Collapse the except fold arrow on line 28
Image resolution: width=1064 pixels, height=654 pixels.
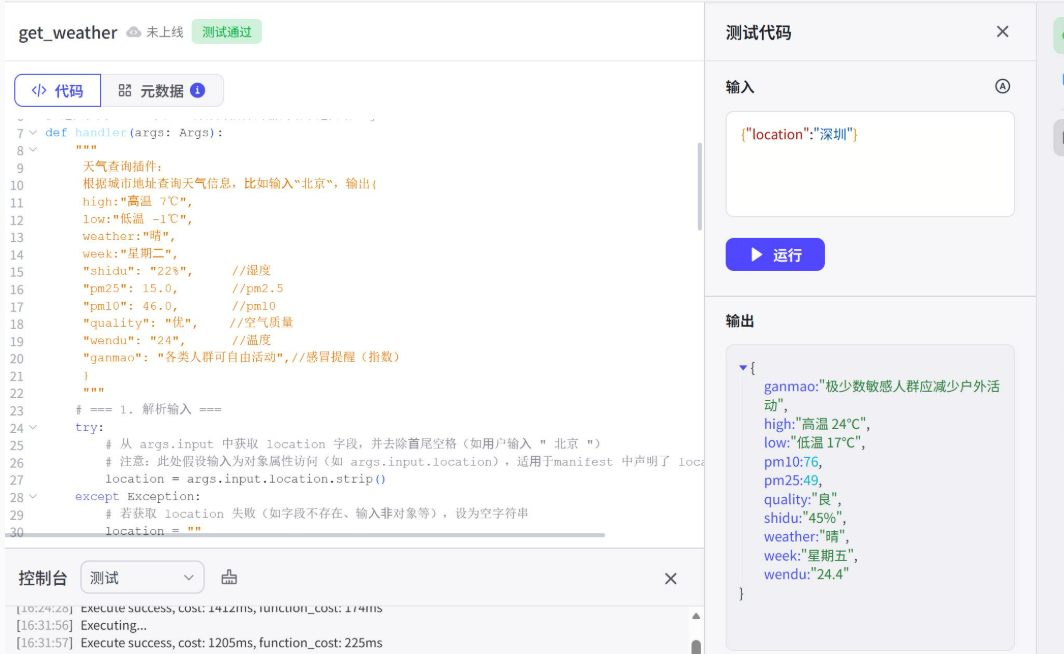tap(33, 497)
